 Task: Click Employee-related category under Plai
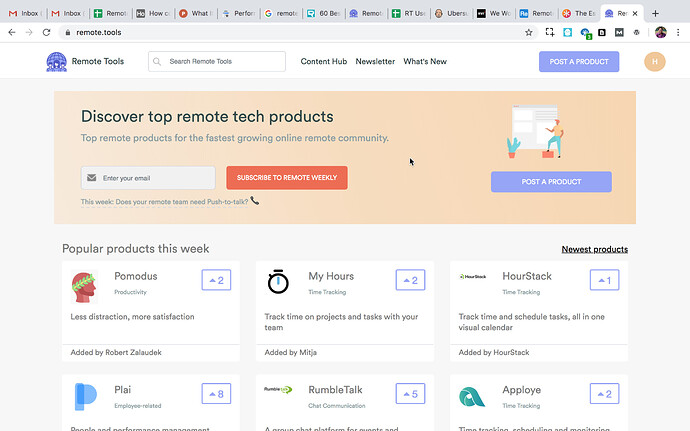pyautogui.click(x=138, y=405)
